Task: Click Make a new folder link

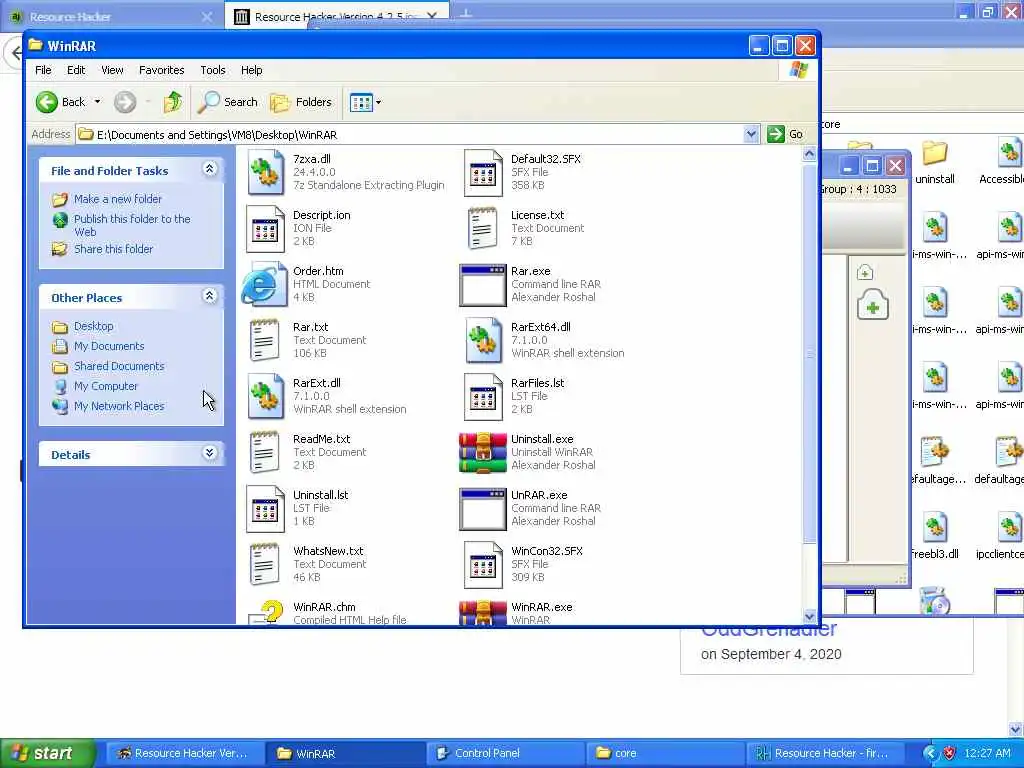Action: point(118,199)
